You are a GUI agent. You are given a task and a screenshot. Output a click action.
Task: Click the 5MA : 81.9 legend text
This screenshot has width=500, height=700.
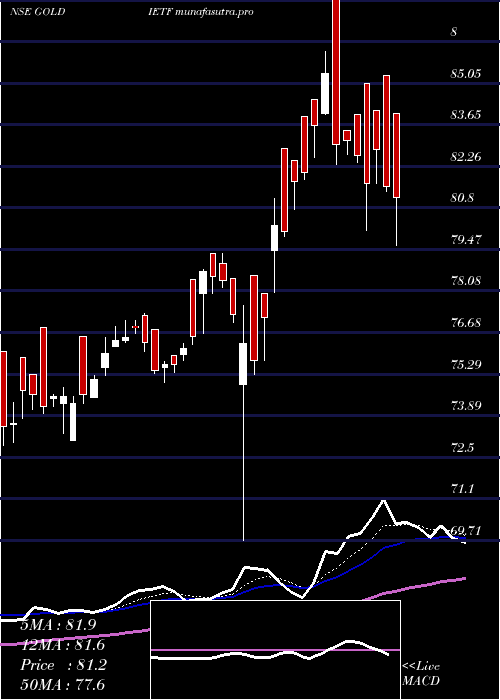[x=58, y=625]
